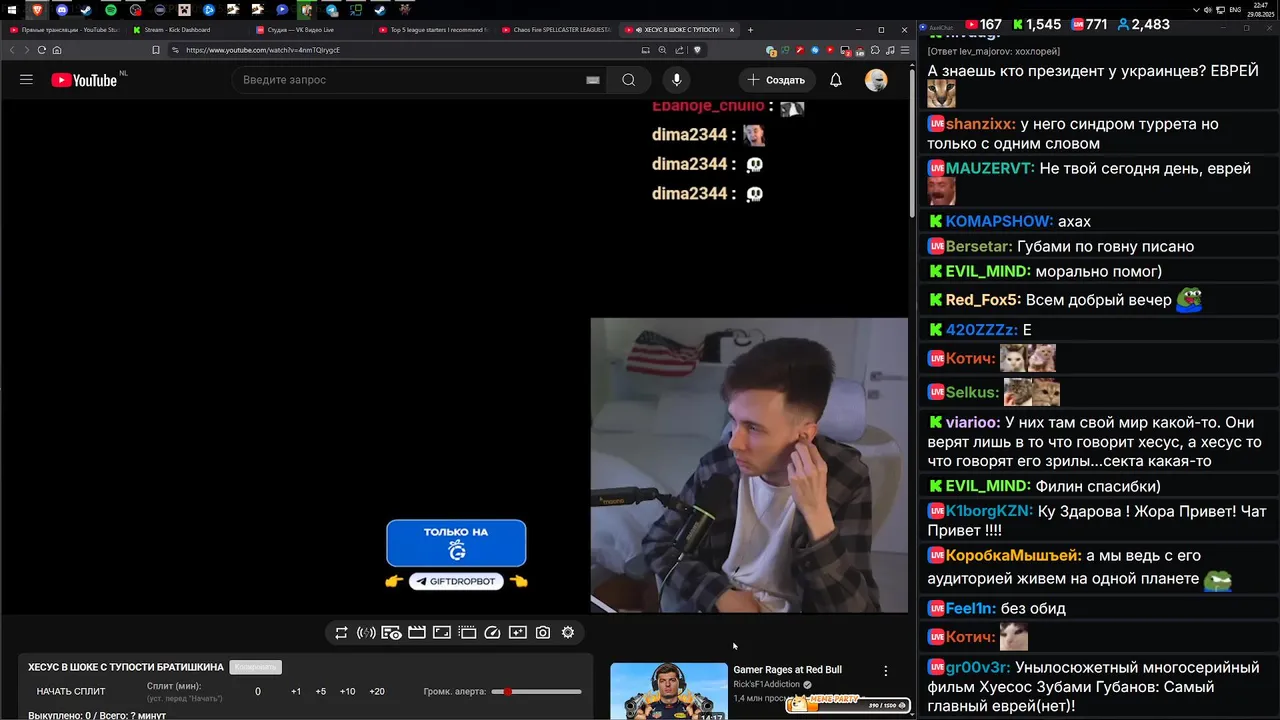1280x720 pixels.
Task: Click the bookmark icon beside the address
Action: [x=156, y=50]
